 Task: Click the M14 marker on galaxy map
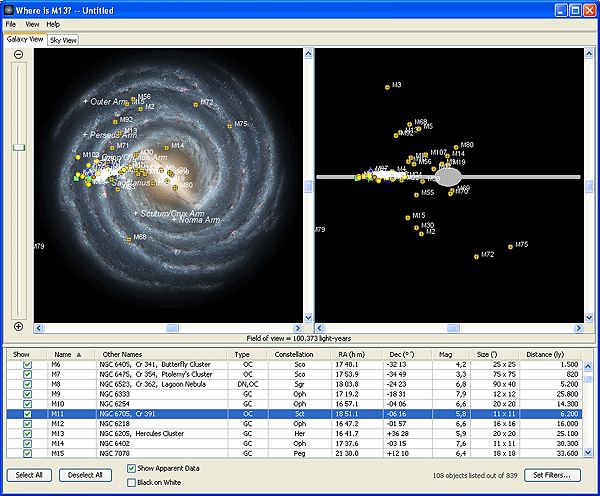pos(166,148)
